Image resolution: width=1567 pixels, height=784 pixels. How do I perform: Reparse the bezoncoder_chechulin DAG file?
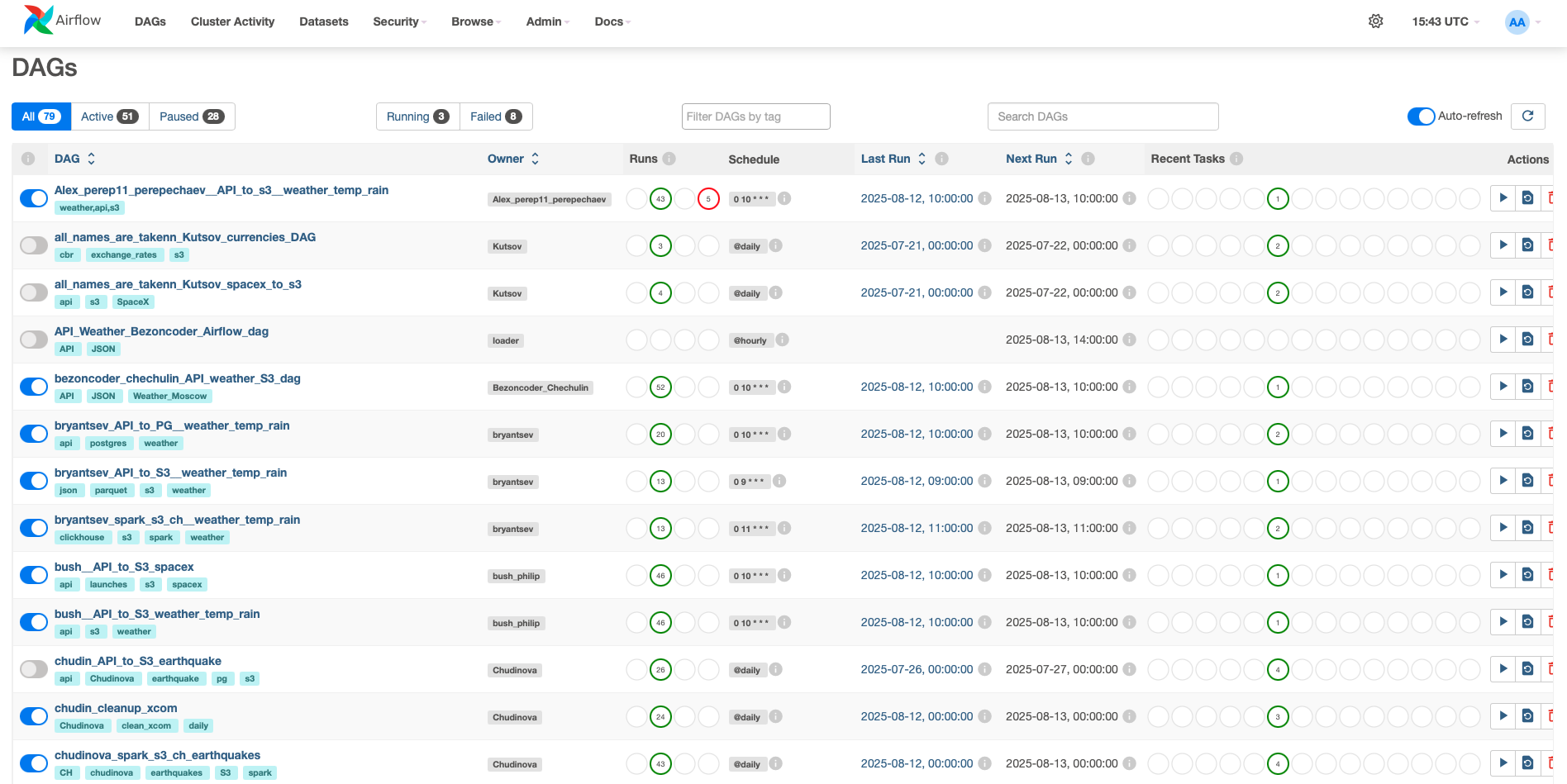click(x=1528, y=387)
